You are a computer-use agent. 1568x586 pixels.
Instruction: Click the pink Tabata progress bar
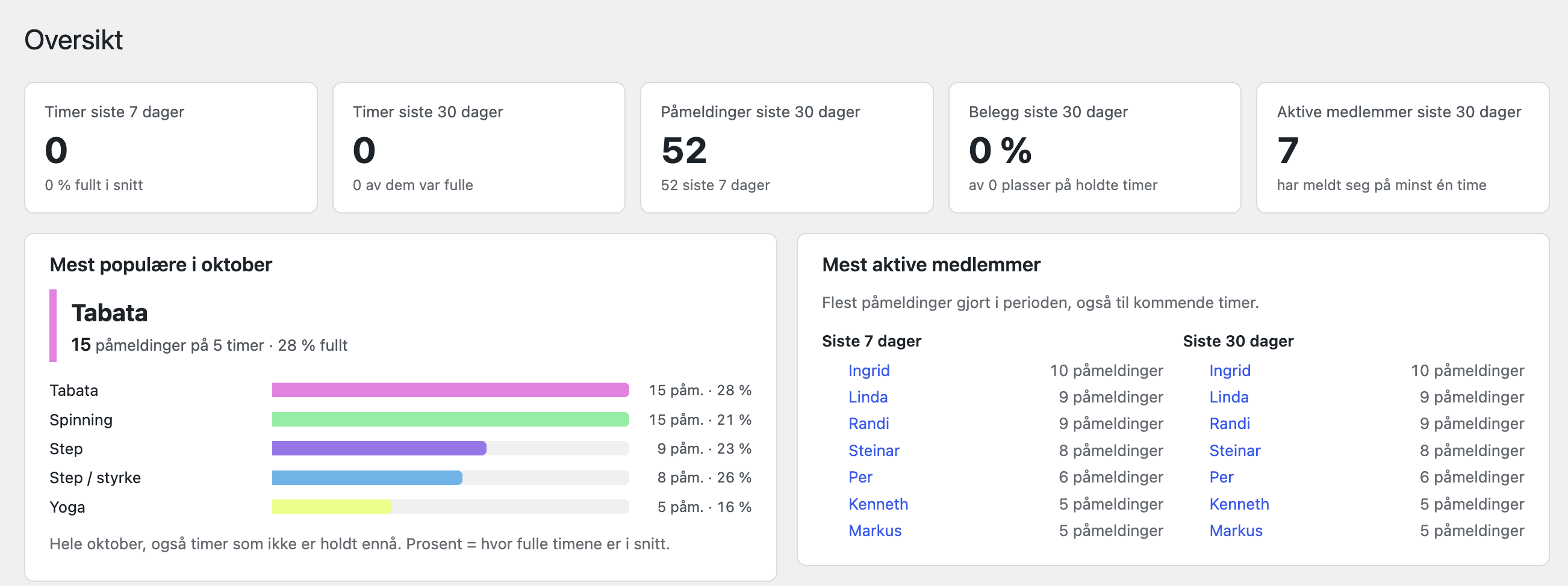(x=450, y=390)
